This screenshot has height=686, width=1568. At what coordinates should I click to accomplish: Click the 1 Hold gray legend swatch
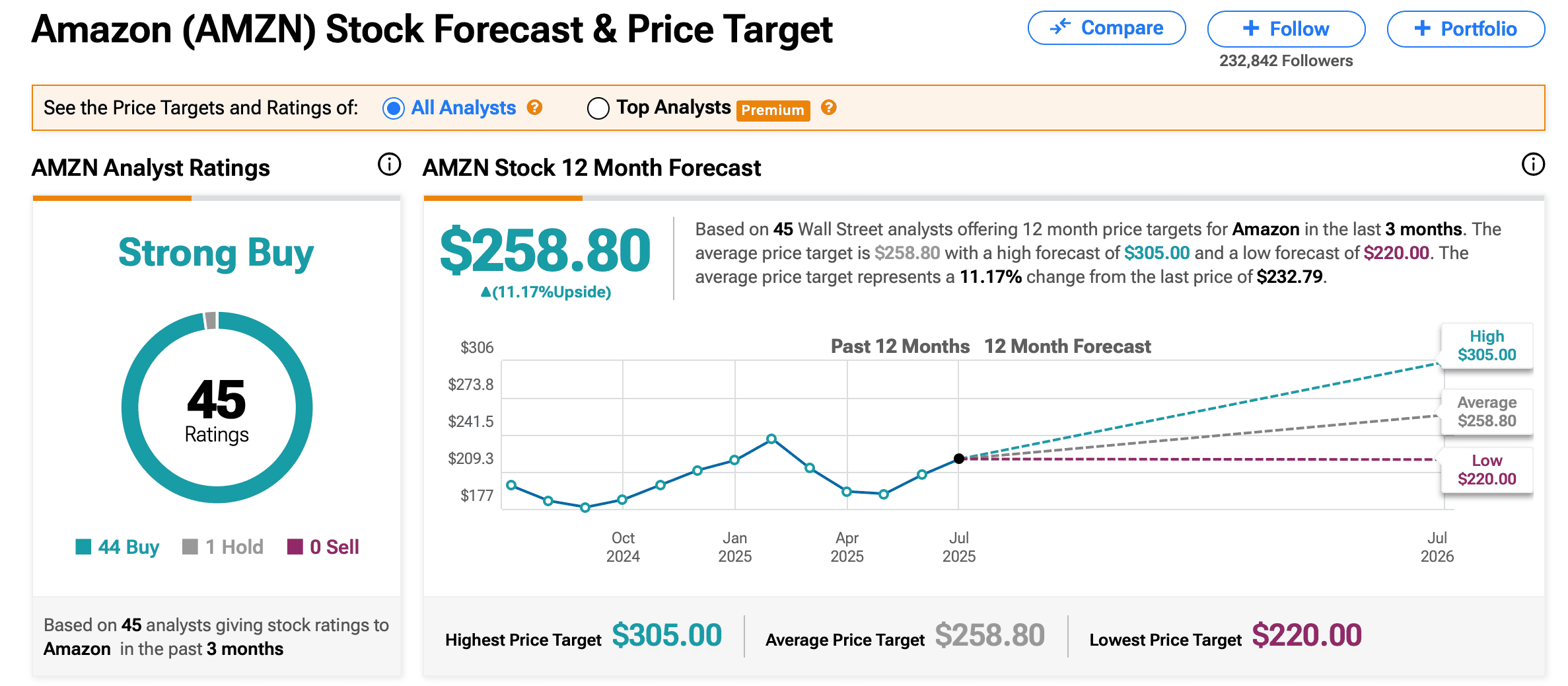pyautogui.click(x=190, y=547)
